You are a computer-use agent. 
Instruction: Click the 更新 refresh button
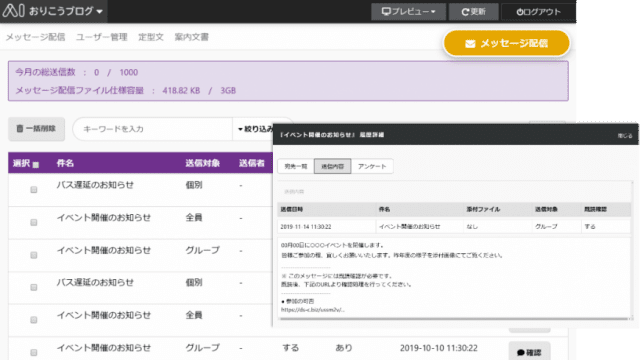pyautogui.click(x=473, y=11)
